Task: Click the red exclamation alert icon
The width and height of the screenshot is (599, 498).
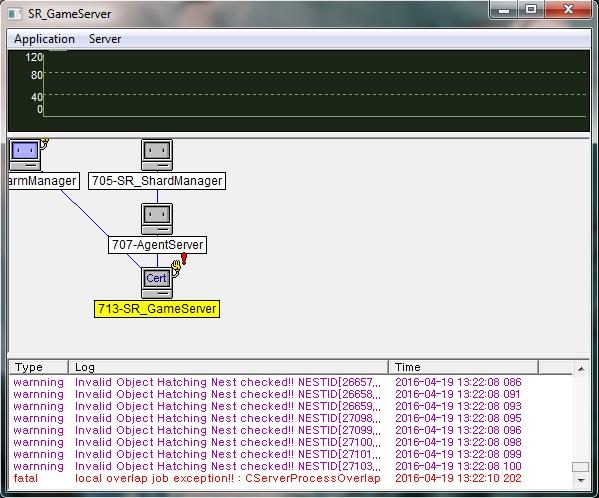Action: pos(184,259)
